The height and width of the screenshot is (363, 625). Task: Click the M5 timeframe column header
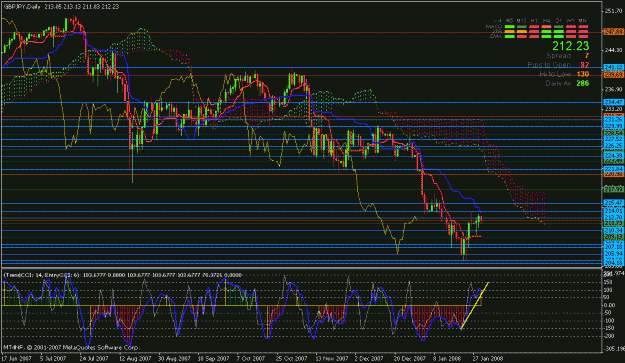[509, 21]
